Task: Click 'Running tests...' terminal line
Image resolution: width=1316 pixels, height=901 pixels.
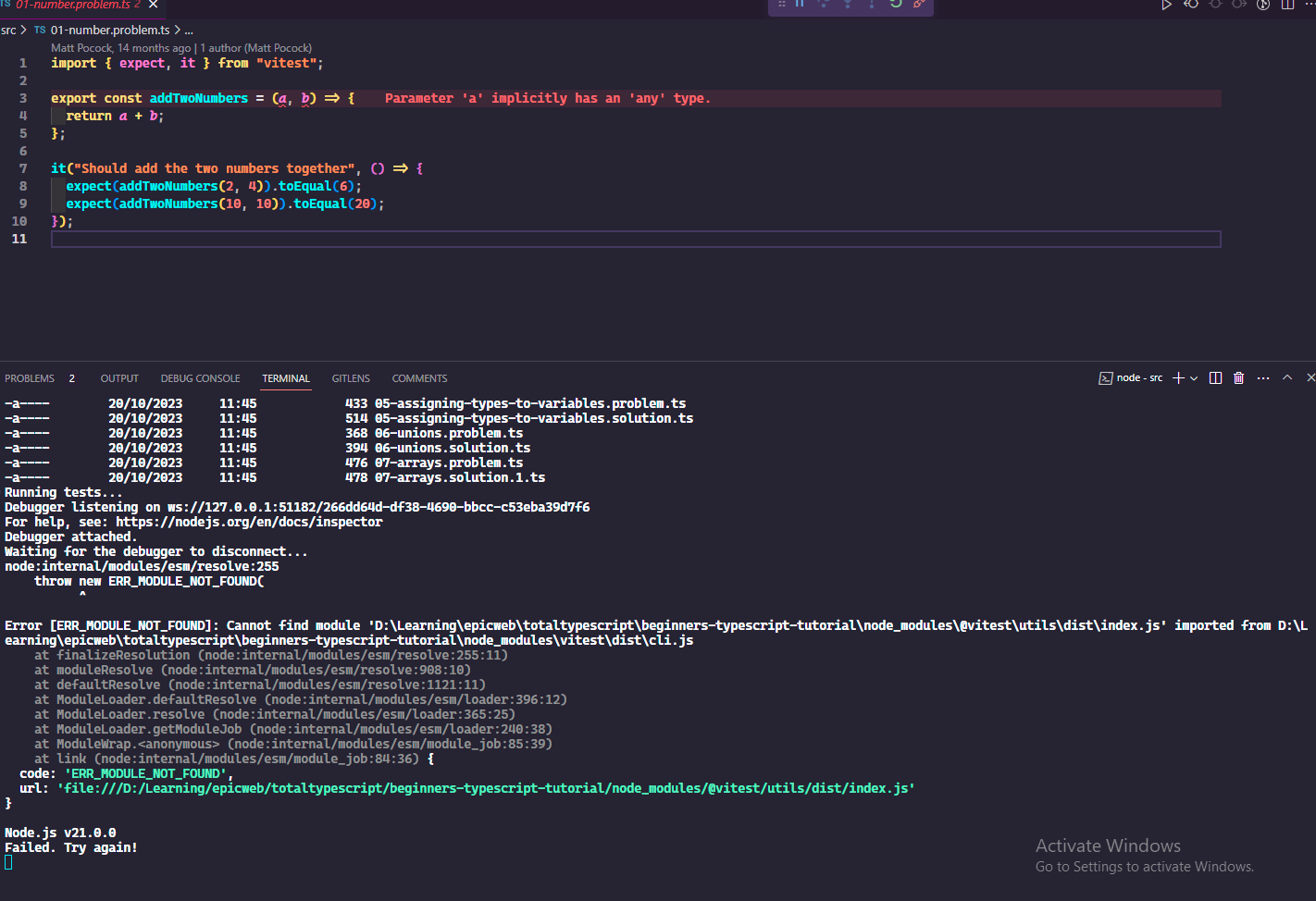Action: [64, 492]
